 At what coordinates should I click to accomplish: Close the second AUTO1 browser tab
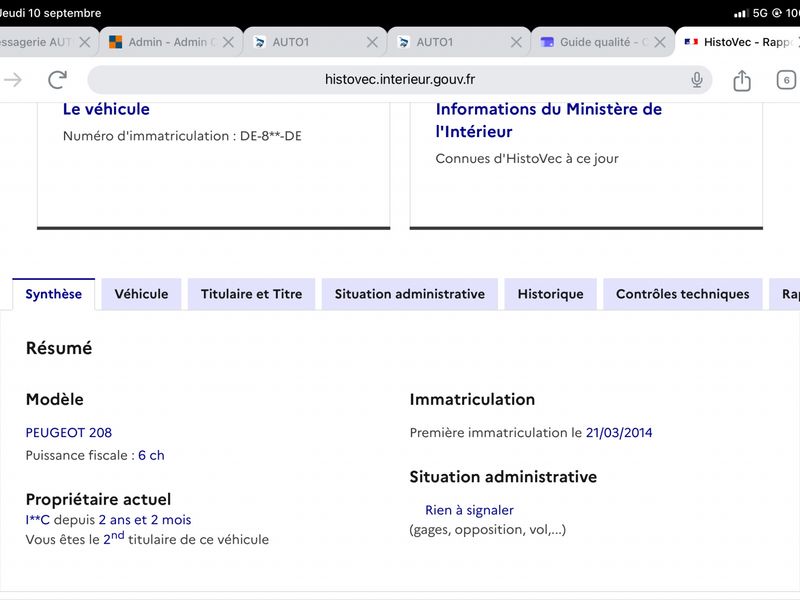tap(516, 42)
